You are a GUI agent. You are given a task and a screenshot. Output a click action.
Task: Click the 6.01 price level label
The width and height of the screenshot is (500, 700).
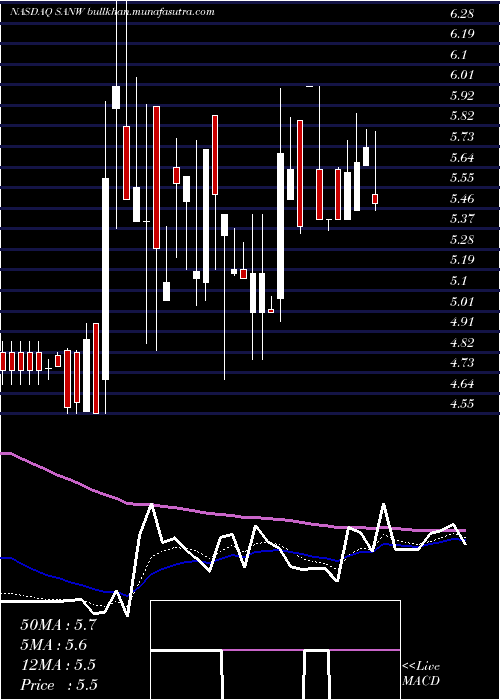462,75
